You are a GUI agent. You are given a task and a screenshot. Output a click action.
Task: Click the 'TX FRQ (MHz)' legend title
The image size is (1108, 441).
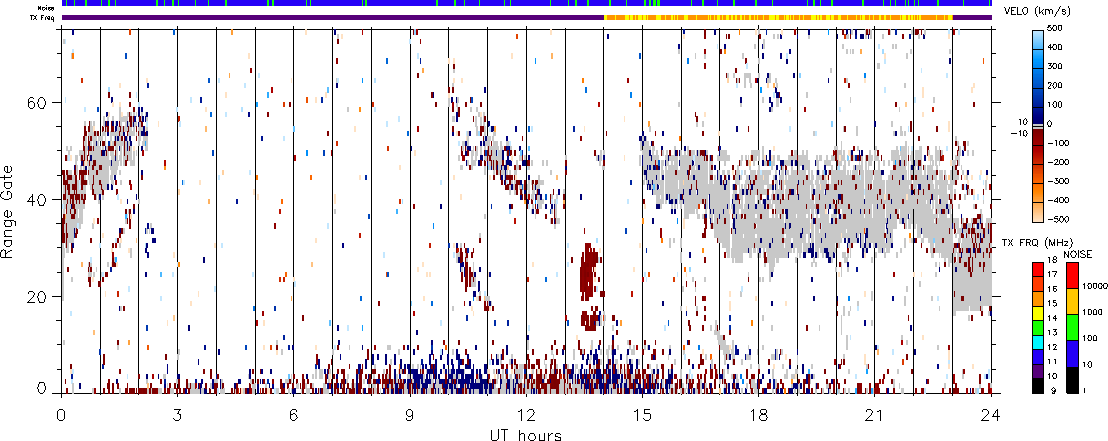[1035, 243]
